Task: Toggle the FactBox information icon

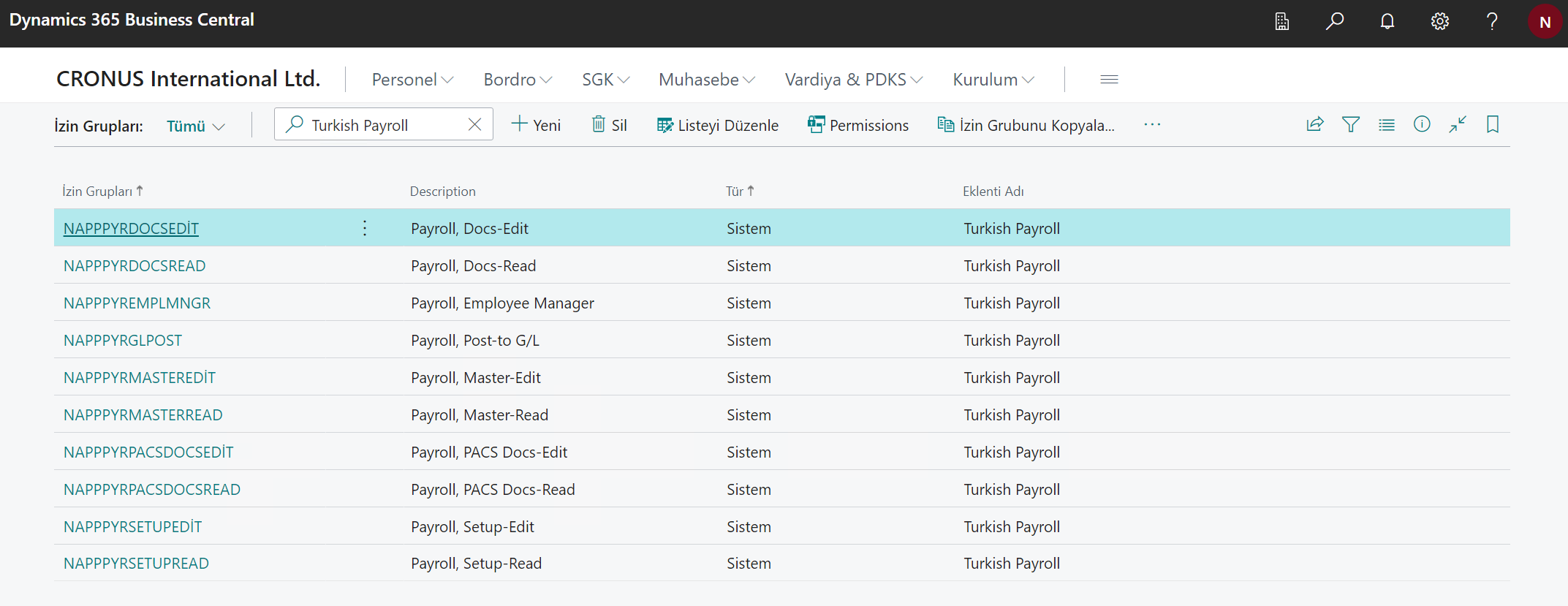Action: [x=1422, y=124]
